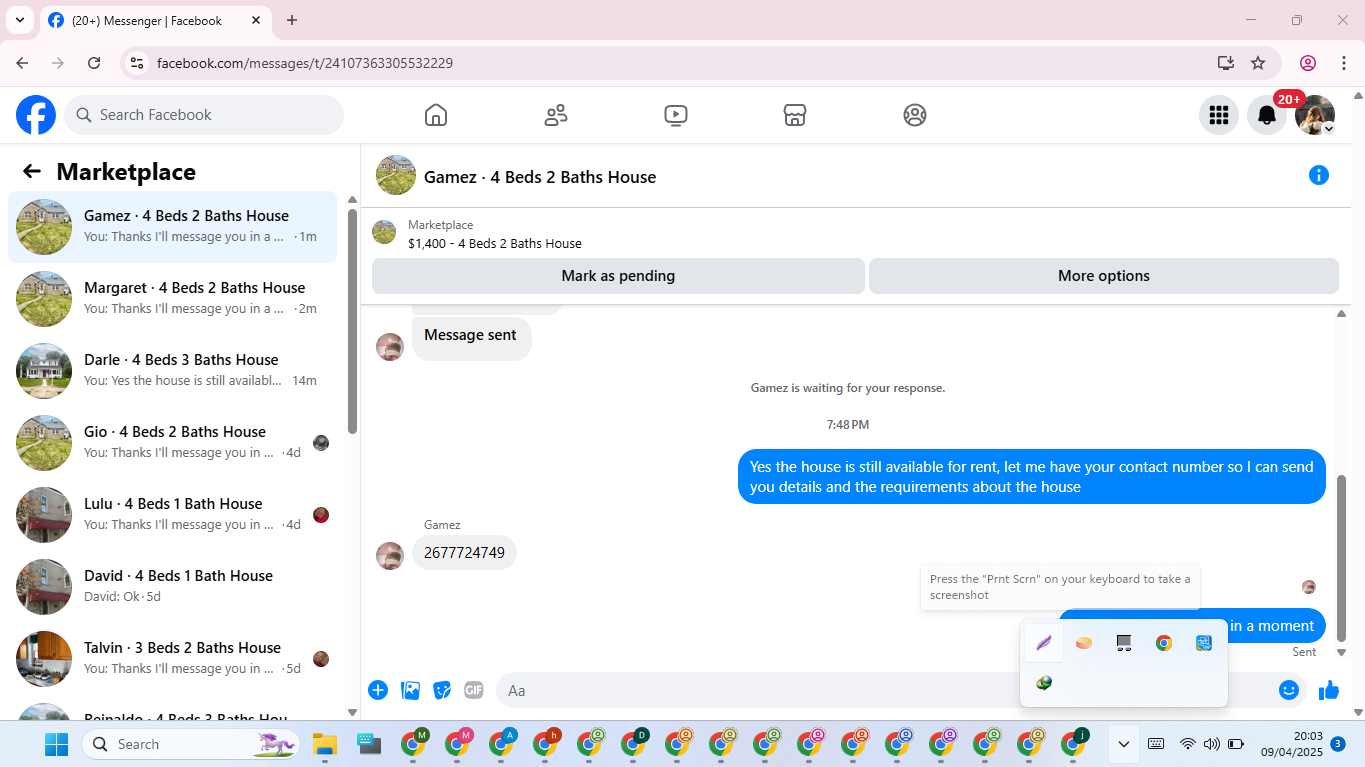
Task: Click the 7:48 PM timestamp
Action: 848,425
